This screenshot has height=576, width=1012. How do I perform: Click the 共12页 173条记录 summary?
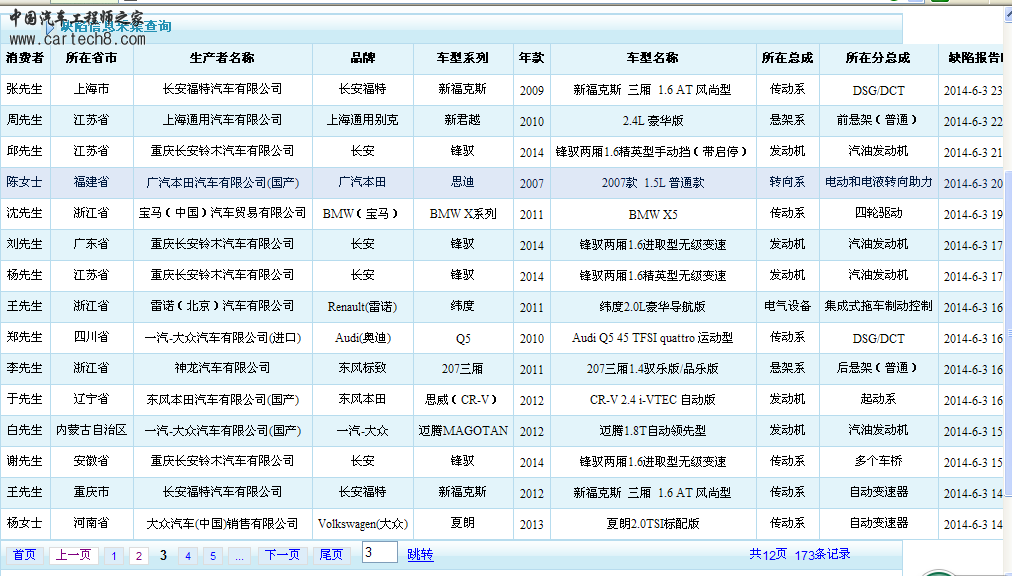click(x=800, y=555)
